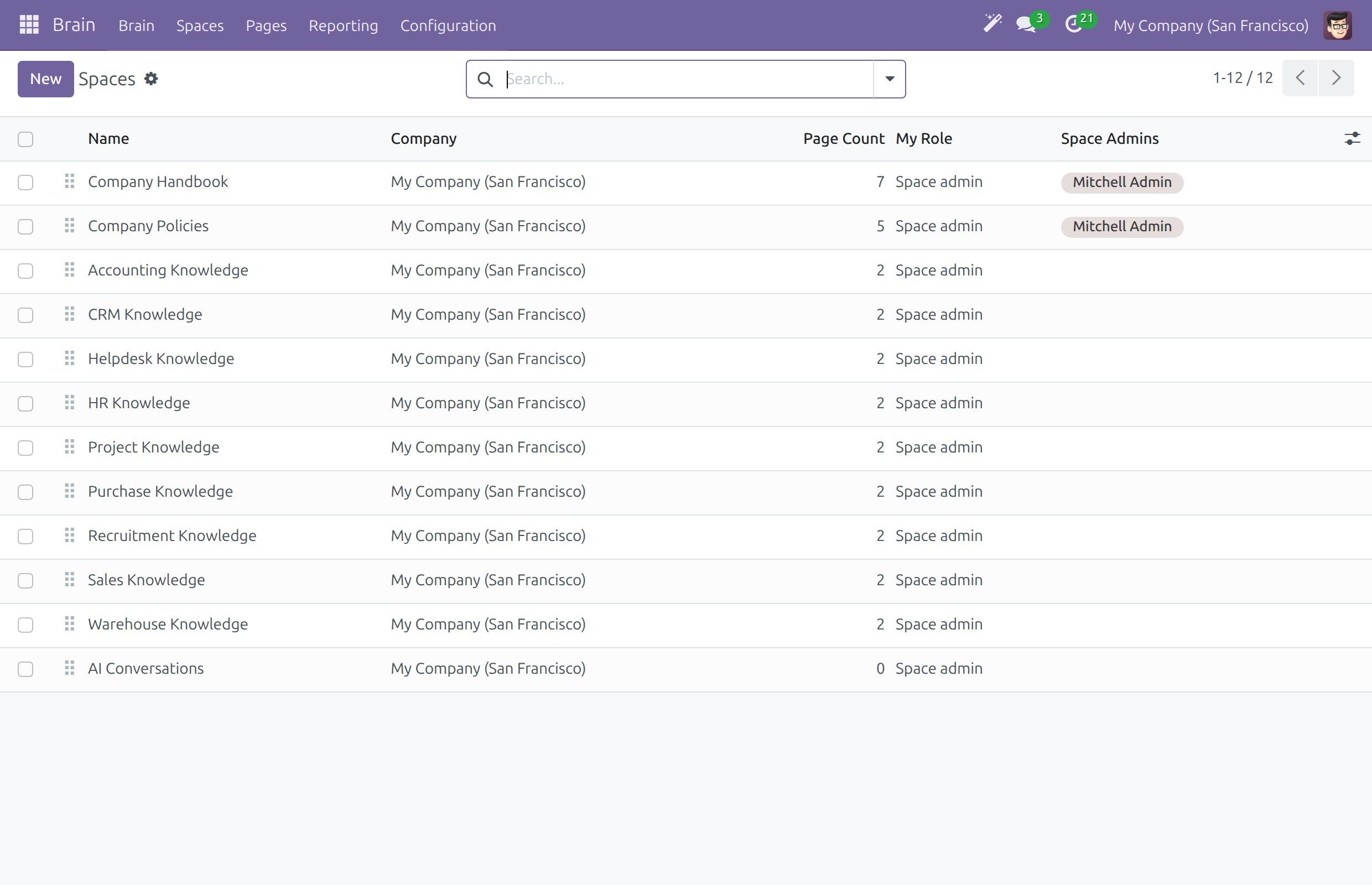Click Mitchell Admin tag in Company Handbook row

(x=1121, y=182)
